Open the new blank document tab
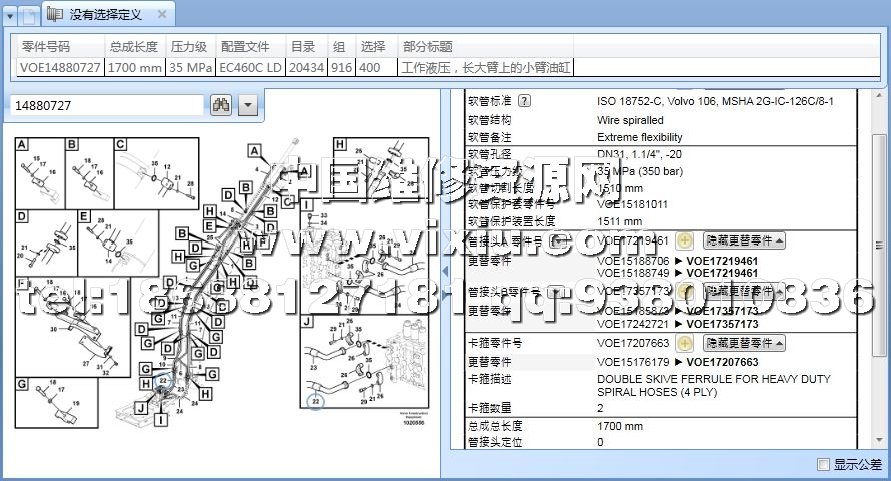891x481 pixels. click(30, 15)
